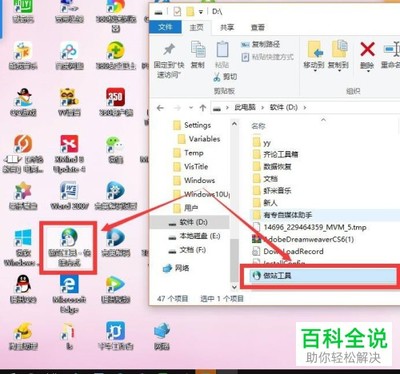Viewport: 400px width, 374px height.
Task: Open the Copy to (复制到) dropdown arrow
Action: click(339, 71)
